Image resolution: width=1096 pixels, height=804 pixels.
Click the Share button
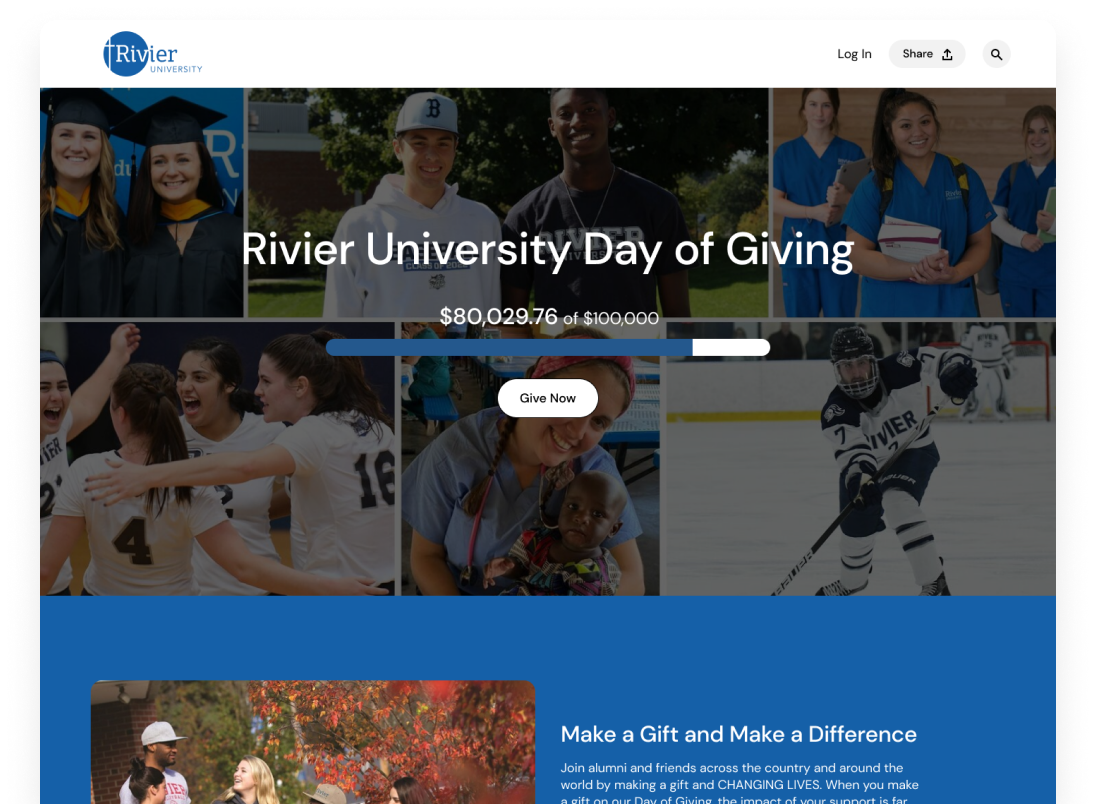[x=927, y=54]
